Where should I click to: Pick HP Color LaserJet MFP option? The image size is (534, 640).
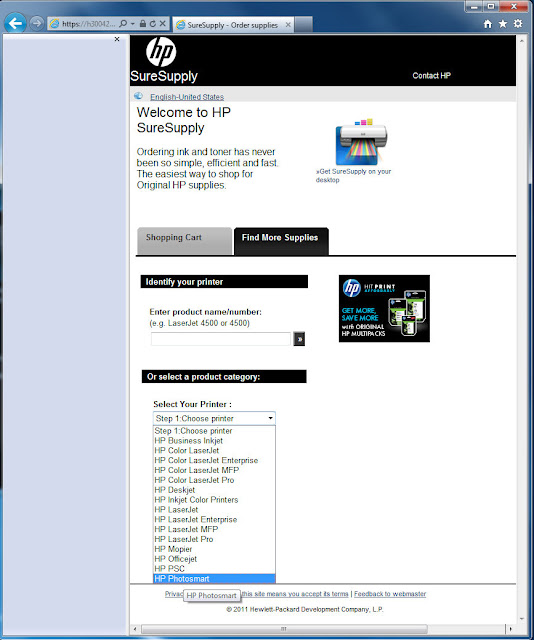[x=214, y=470]
